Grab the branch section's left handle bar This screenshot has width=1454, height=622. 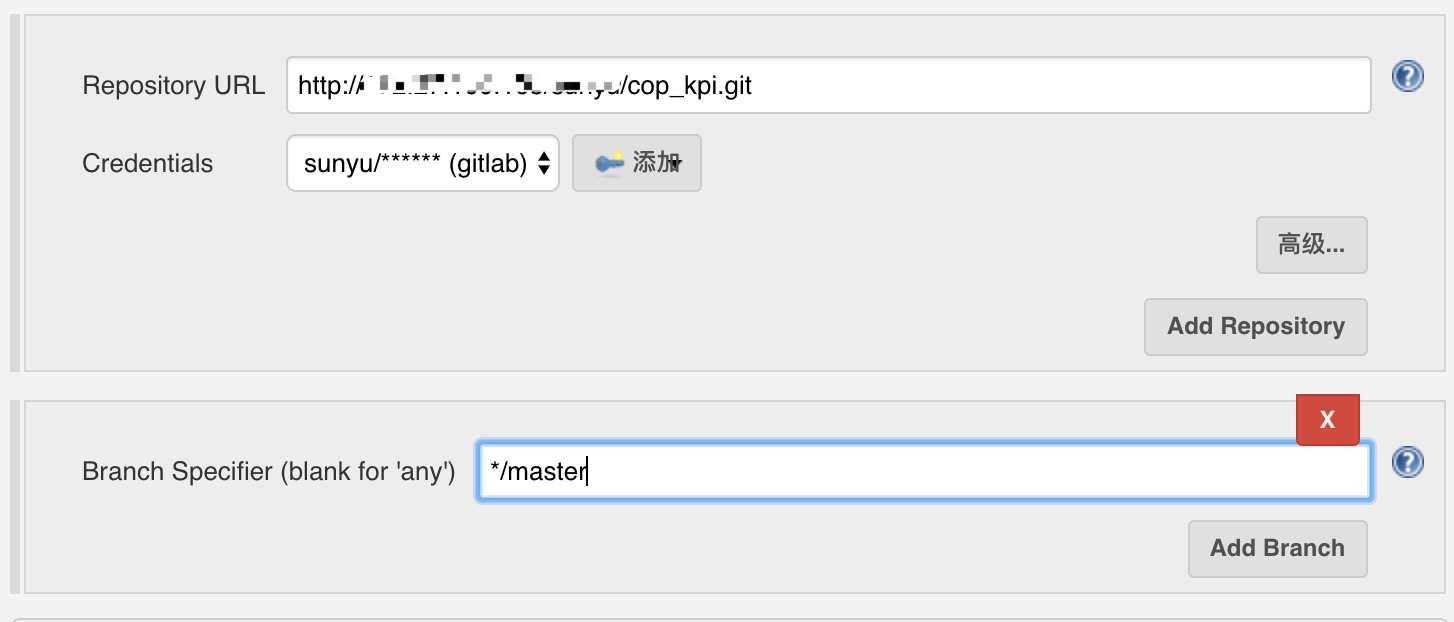pyautogui.click(x=15, y=497)
